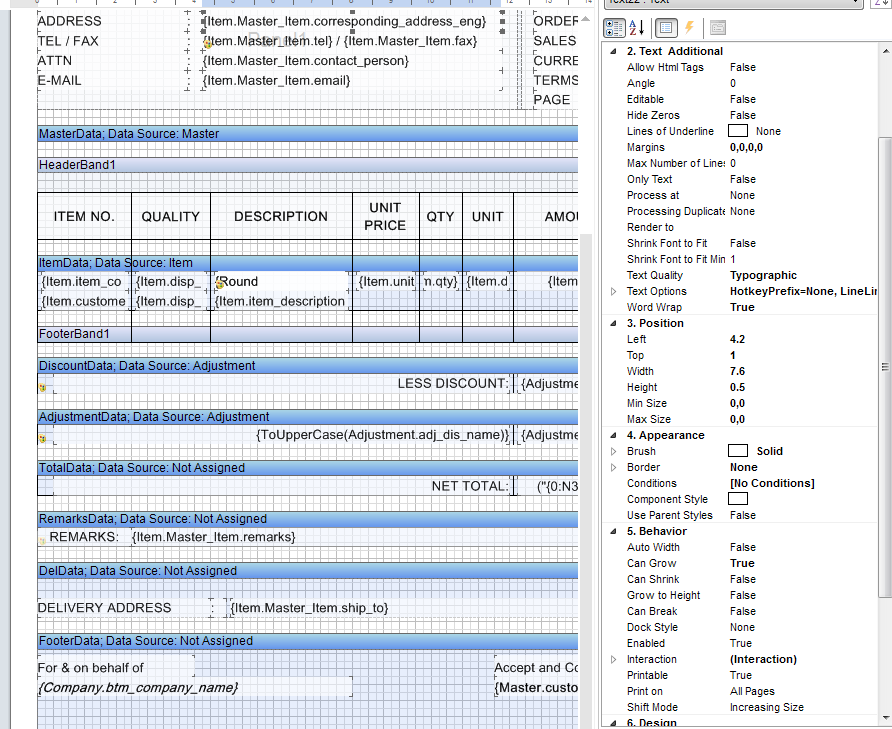Select the DelData band header
Screen dimensions: 892x729
308,571
